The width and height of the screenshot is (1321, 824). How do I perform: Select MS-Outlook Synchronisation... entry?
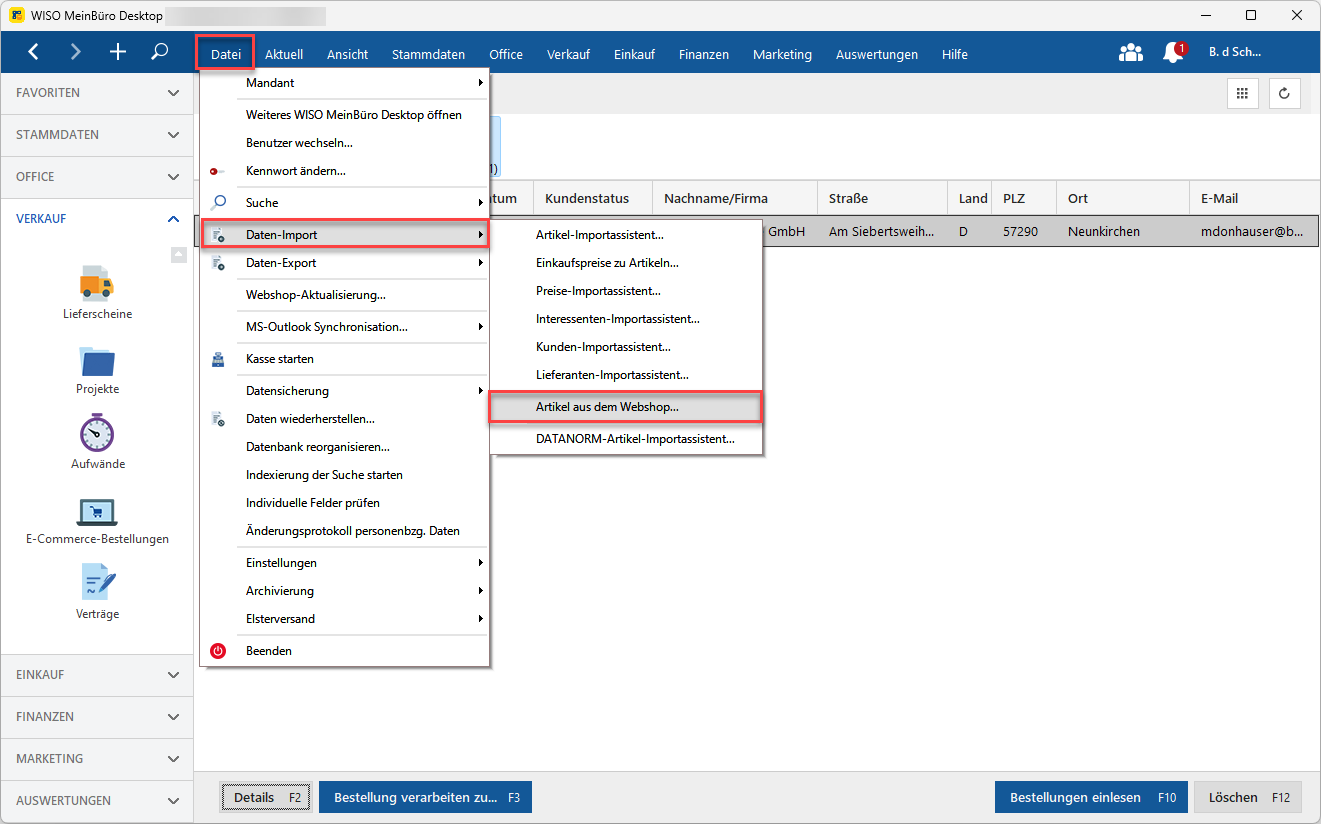[x=345, y=327]
